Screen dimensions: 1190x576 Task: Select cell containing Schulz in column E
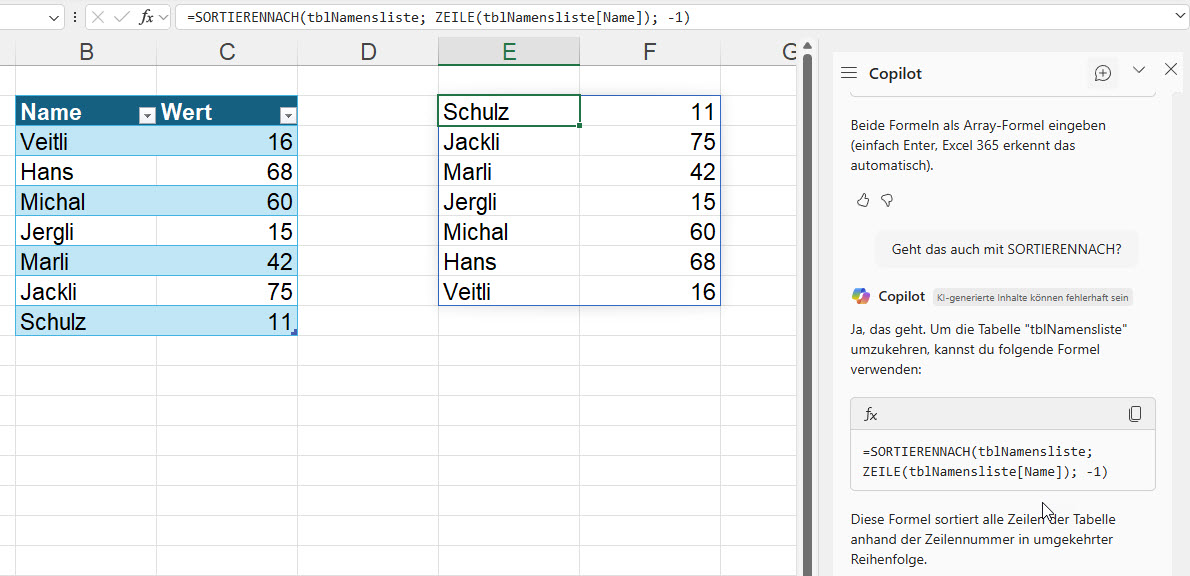(508, 112)
